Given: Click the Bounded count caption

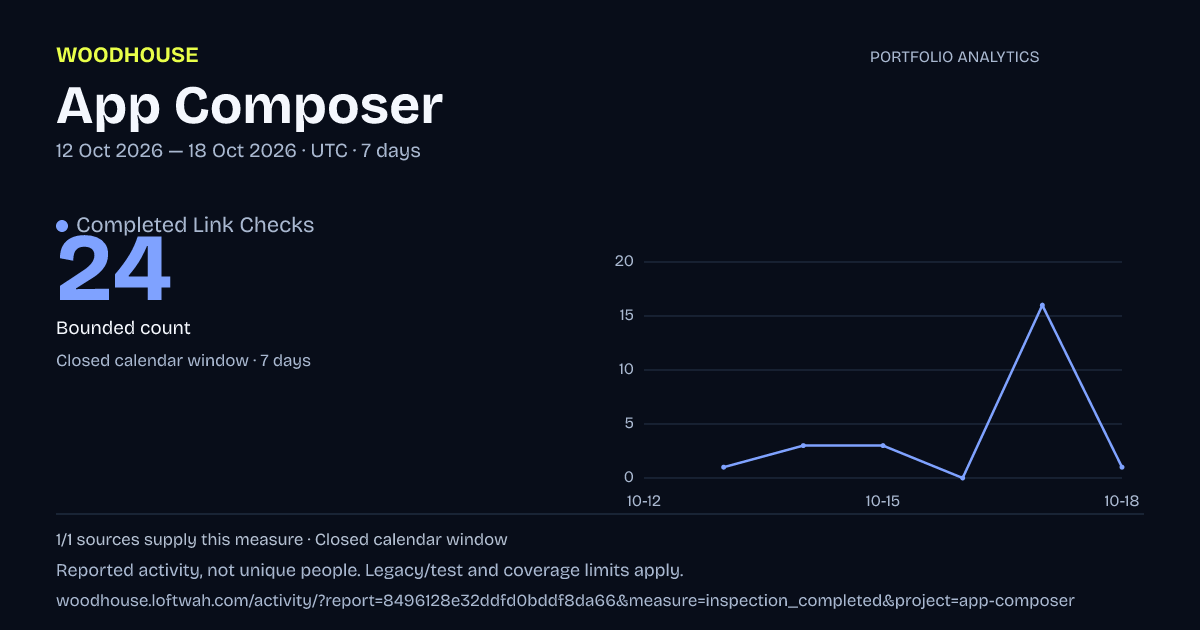Looking at the screenshot, I should (123, 328).
